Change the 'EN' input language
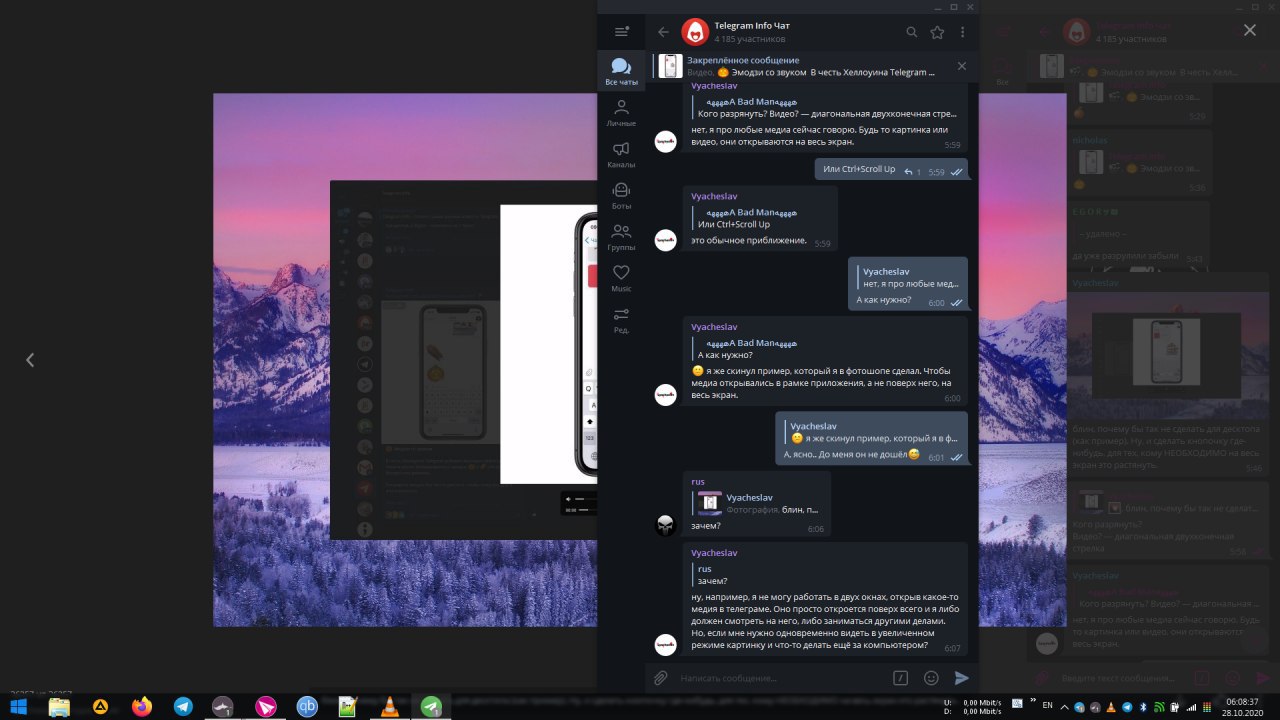 point(1047,705)
